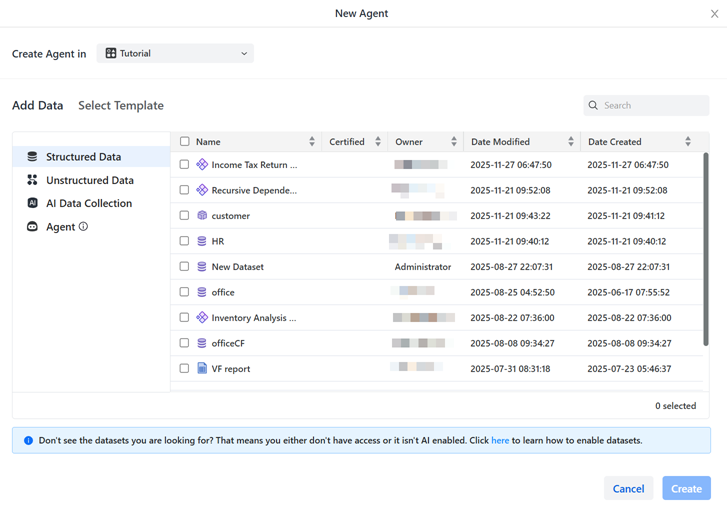Click the magnifier icon in Search box
Viewport: 727px width, 505px height.
594,105
